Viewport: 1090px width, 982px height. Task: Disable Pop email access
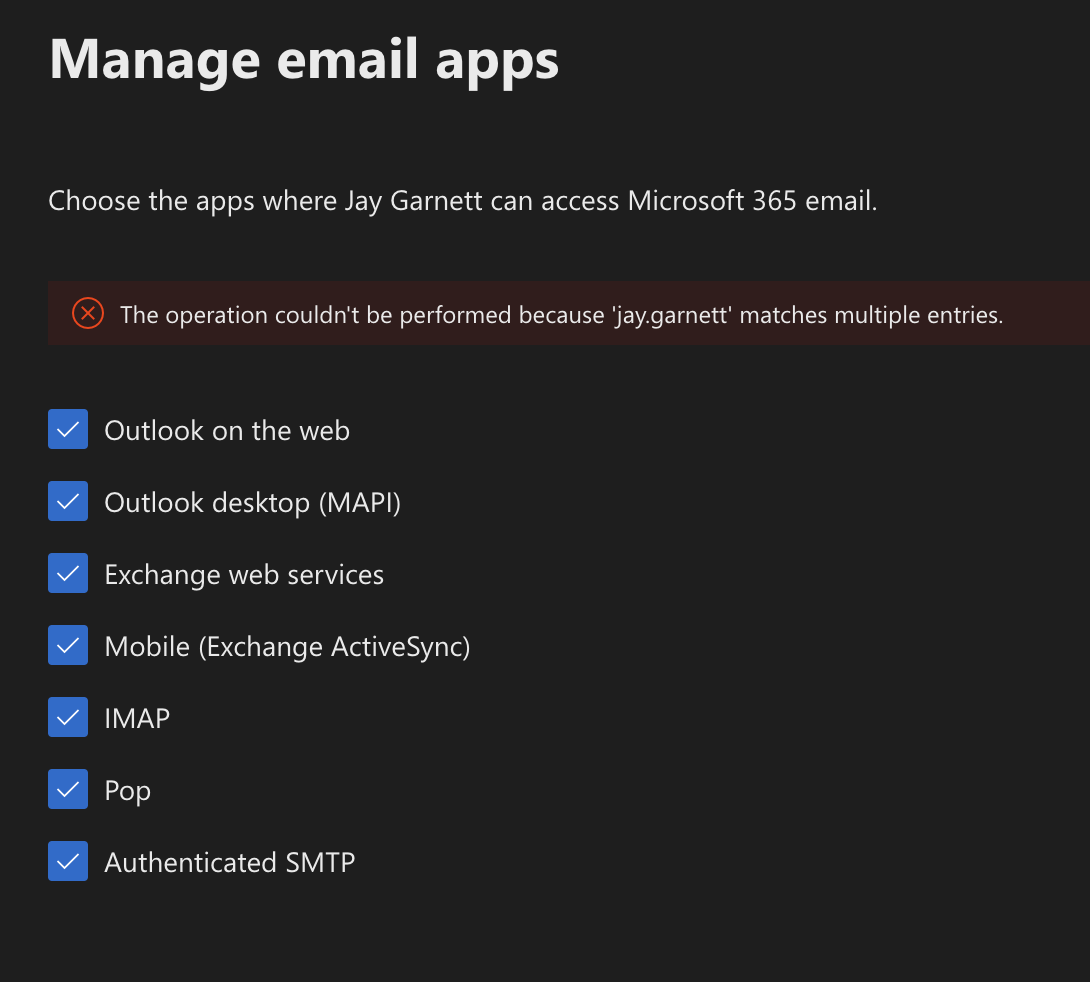tap(67, 789)
